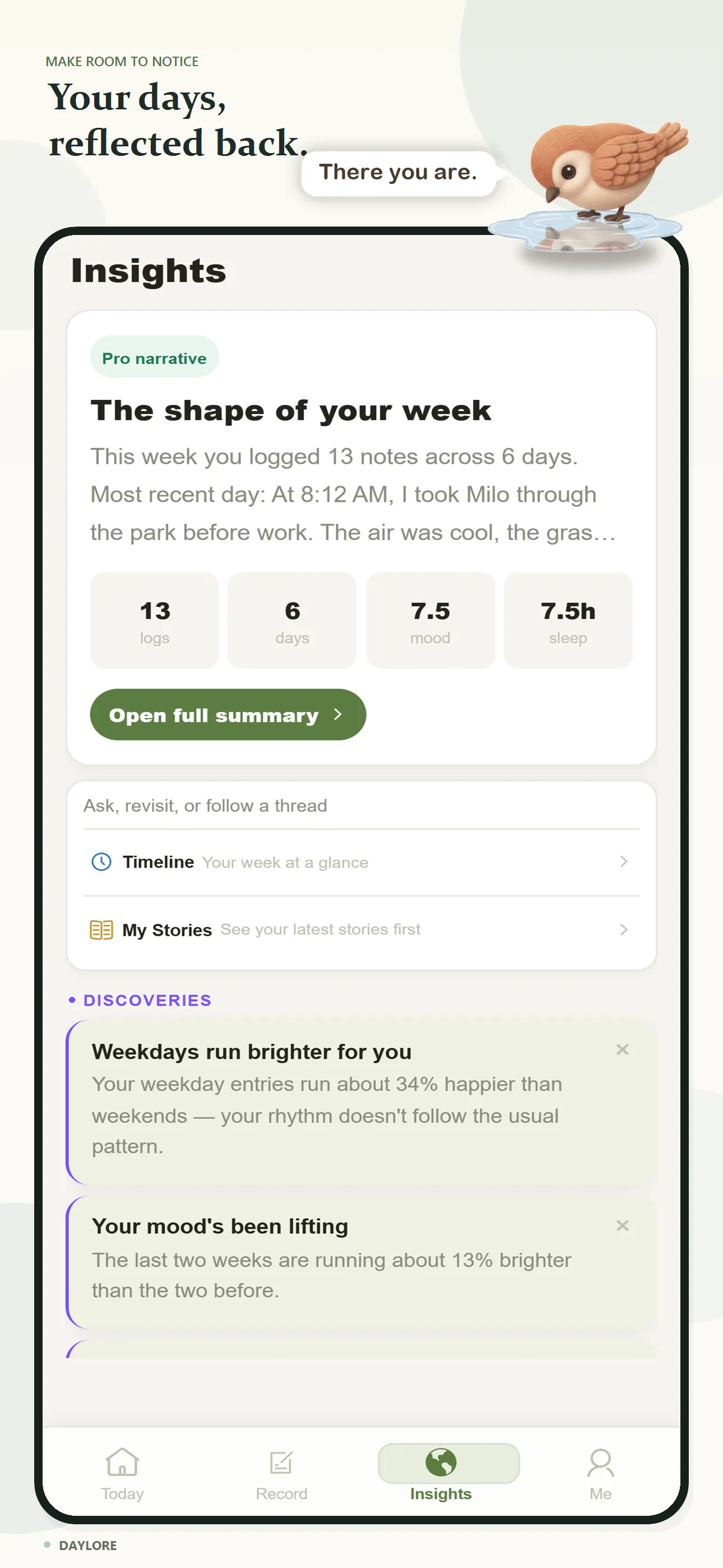
Task: Click the Timeline clock icon
Action: (101, 861)
